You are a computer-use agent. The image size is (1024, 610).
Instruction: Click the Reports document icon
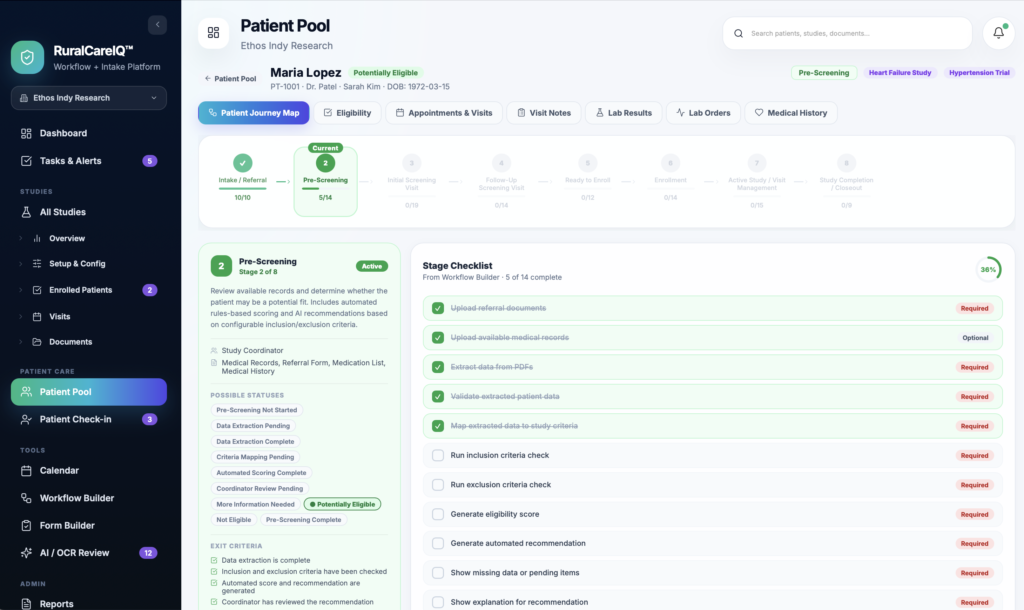[x=26, y=604]
